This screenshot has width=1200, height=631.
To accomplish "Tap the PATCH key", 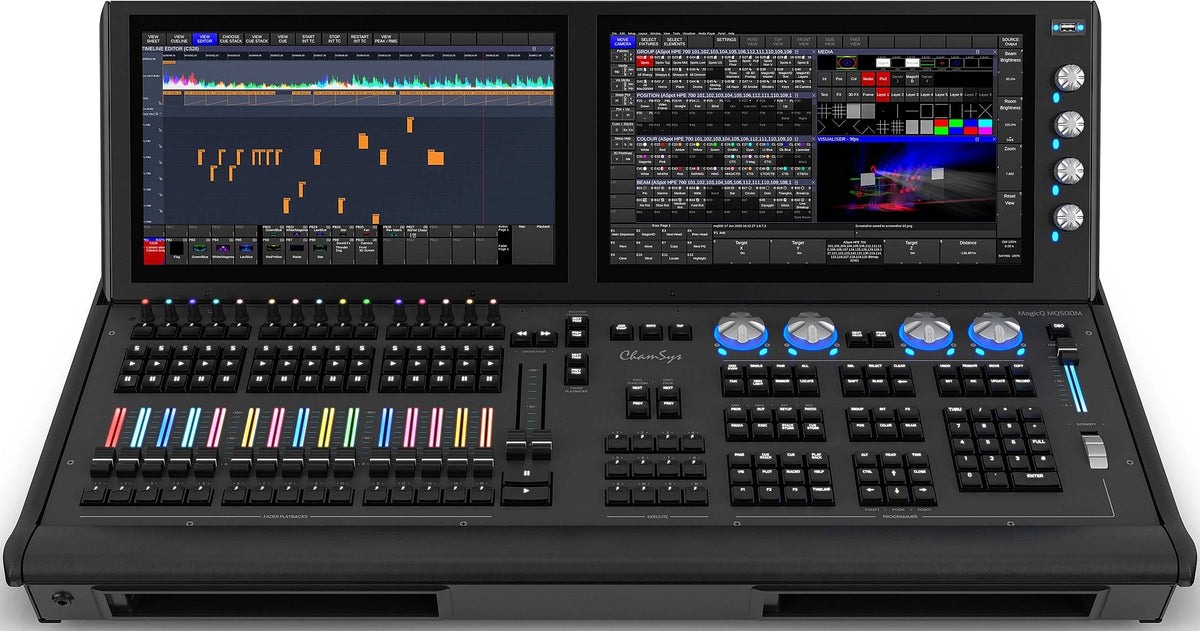I will click(x=810, y=413).
